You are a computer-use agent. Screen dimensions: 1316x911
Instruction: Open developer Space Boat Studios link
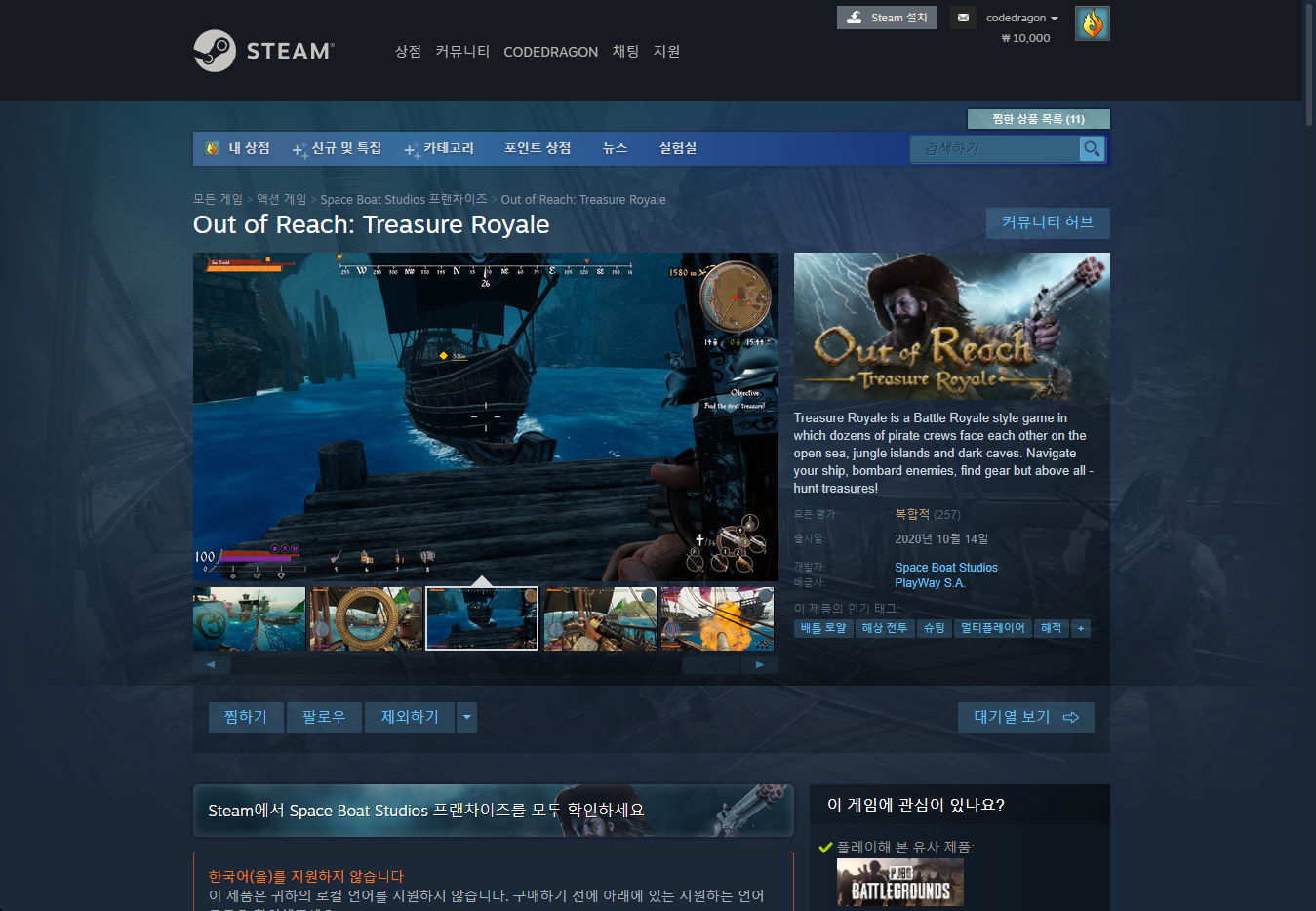pyautogui.click(x=946, y=567)
